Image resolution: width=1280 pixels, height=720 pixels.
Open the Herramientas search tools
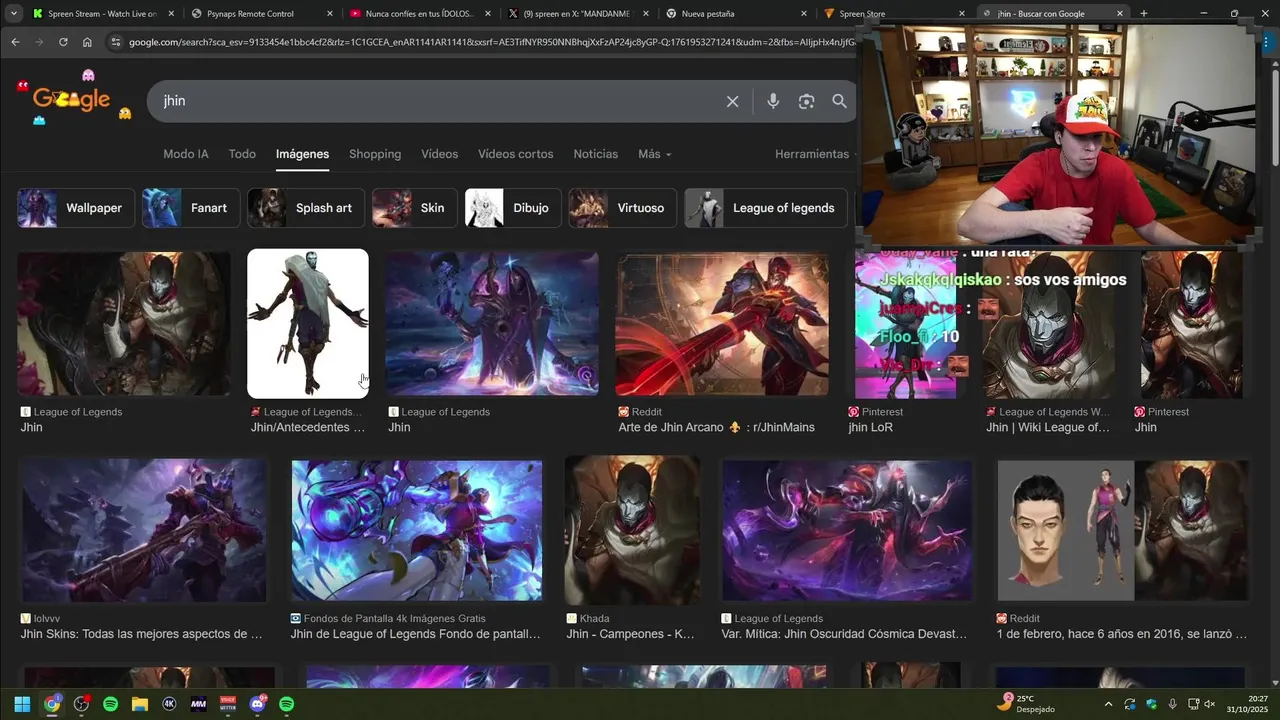pos(812,154)
